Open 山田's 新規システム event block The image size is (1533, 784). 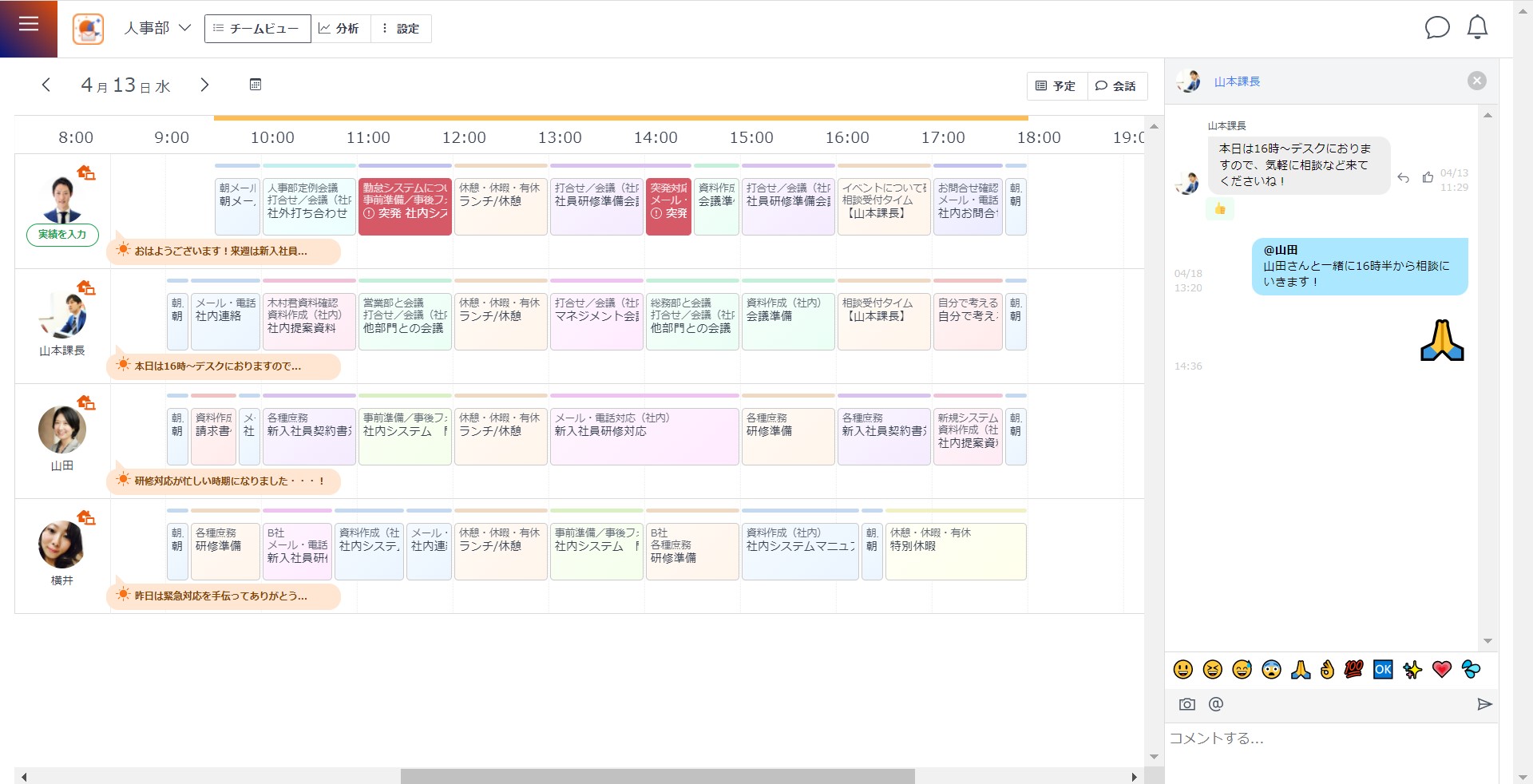click(968, 436)
